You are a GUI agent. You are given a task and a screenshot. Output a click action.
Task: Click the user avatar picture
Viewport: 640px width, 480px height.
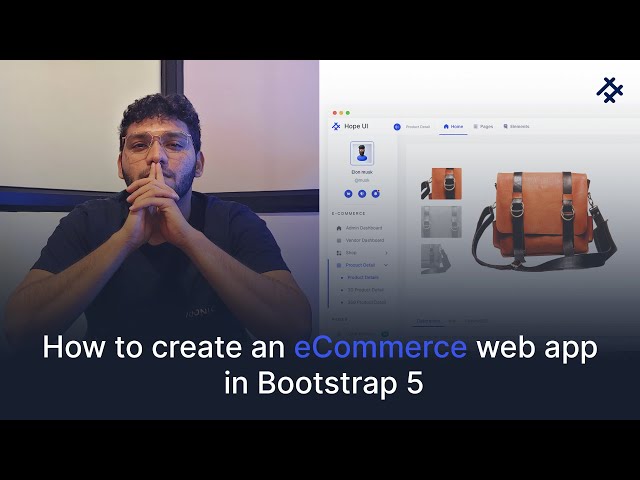click(x=362, y=153)
